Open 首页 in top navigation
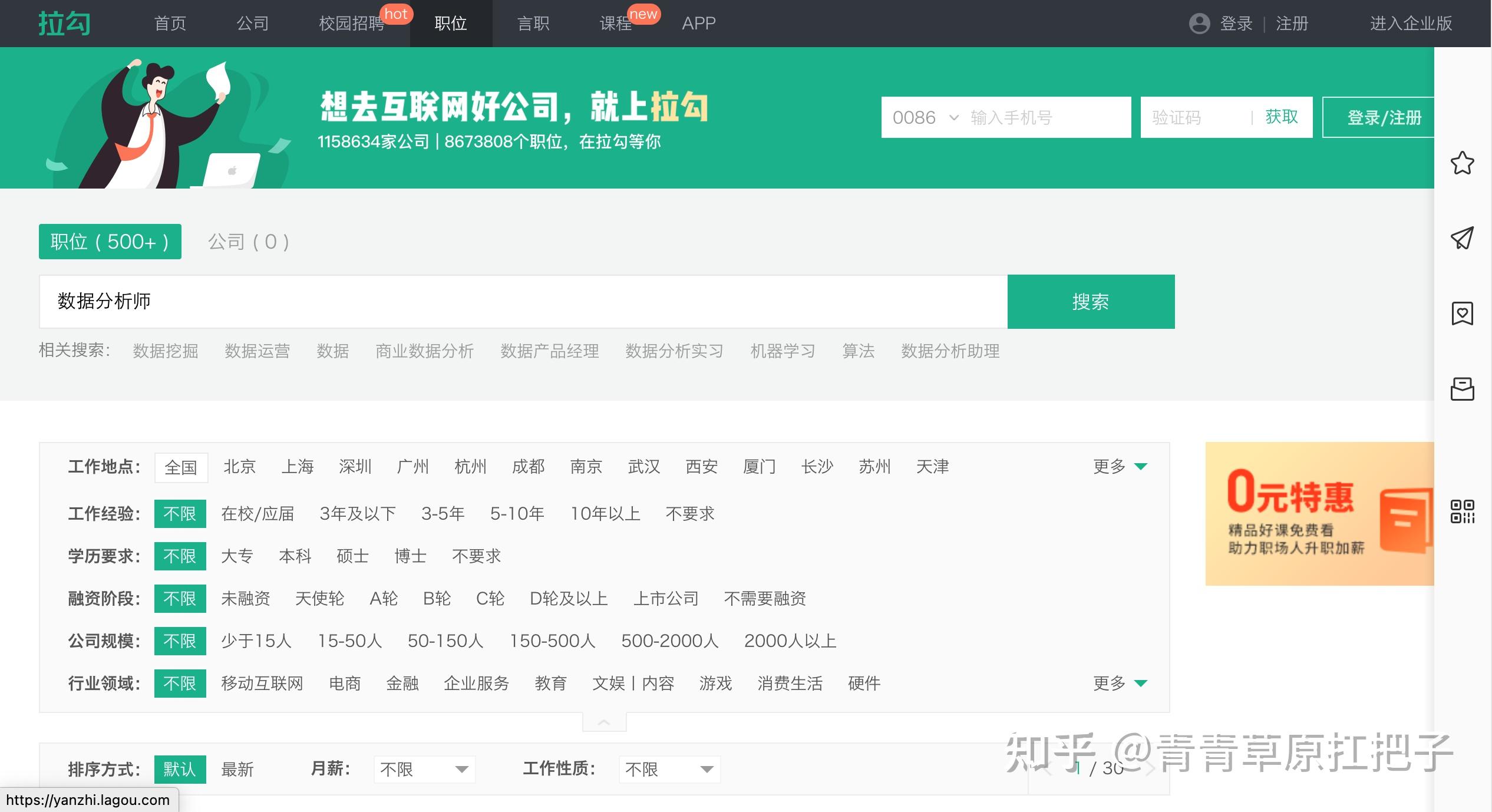Screen dimensions: 1492x812 [x=170, y=24]
